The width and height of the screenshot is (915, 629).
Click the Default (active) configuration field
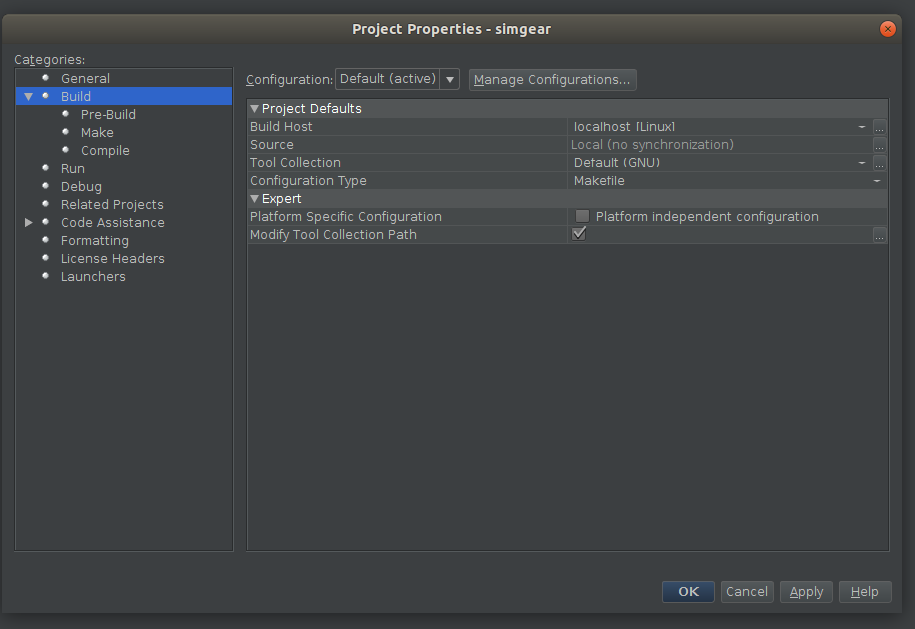(387, 79)
